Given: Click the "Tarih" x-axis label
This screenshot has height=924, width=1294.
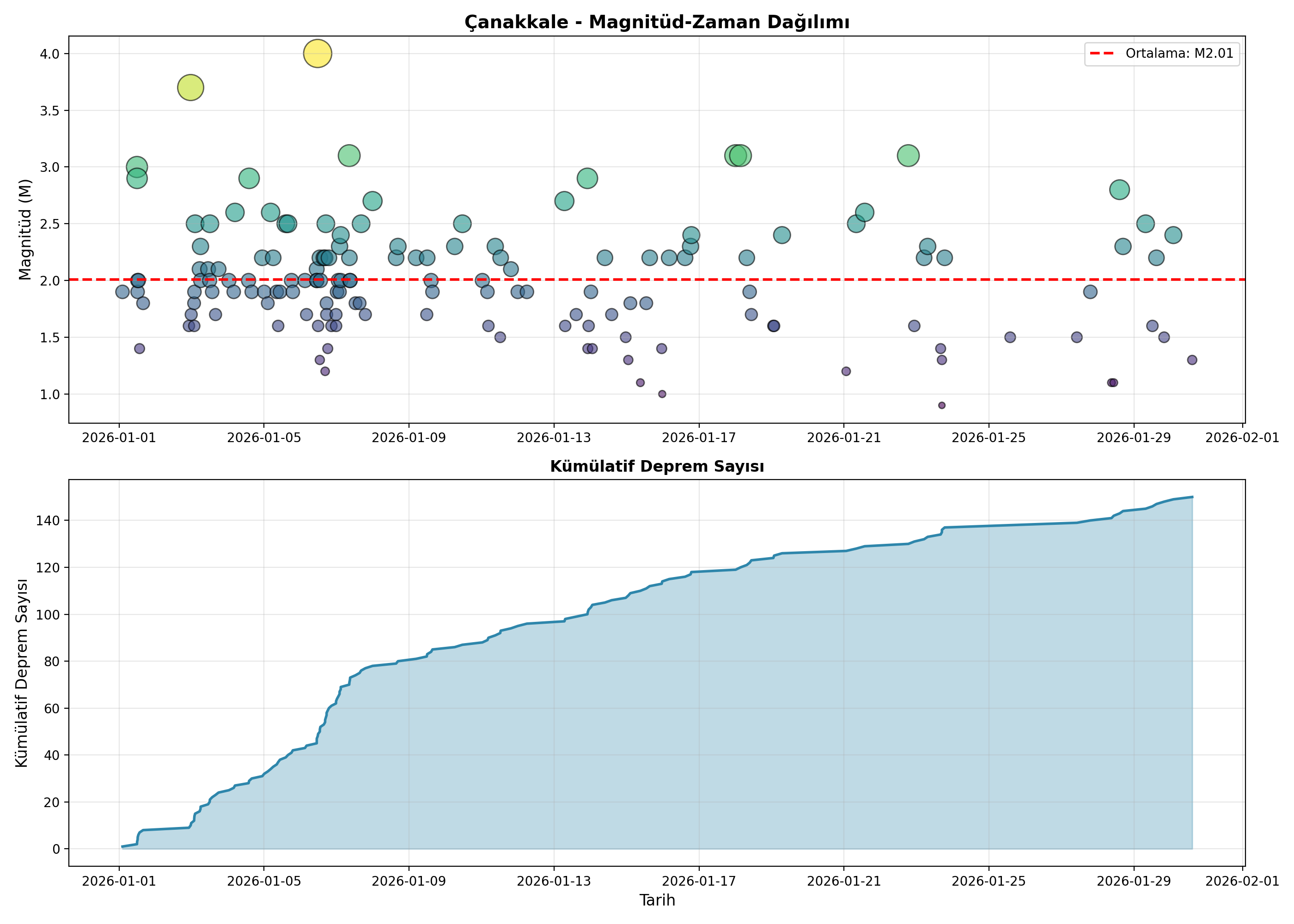Looking at the screenshot, I should point(657,900).
